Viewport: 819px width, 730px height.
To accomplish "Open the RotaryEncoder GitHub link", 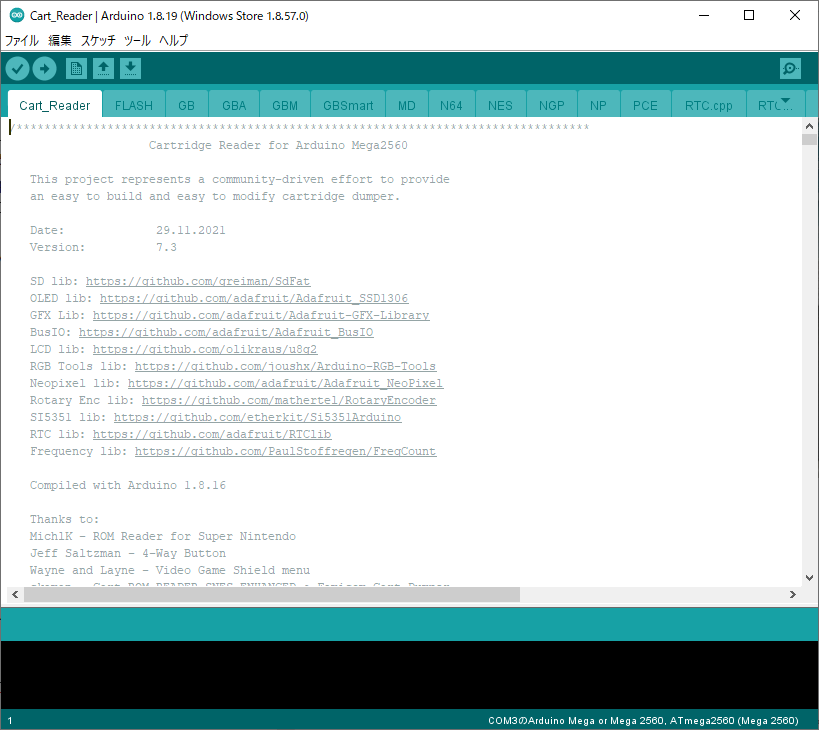I will [289, 400].
